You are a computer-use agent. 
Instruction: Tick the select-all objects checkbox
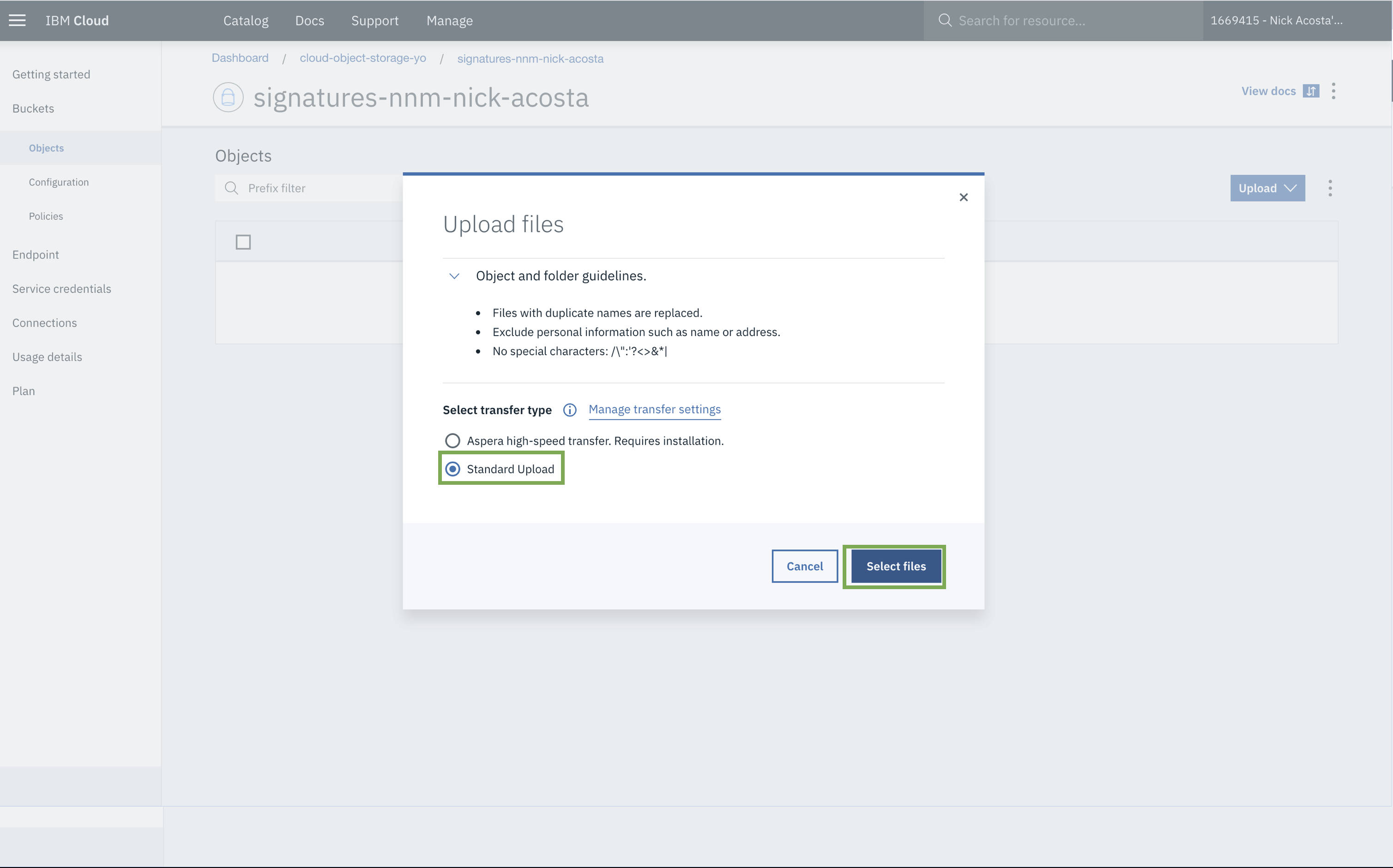click(x=243, y=242)
